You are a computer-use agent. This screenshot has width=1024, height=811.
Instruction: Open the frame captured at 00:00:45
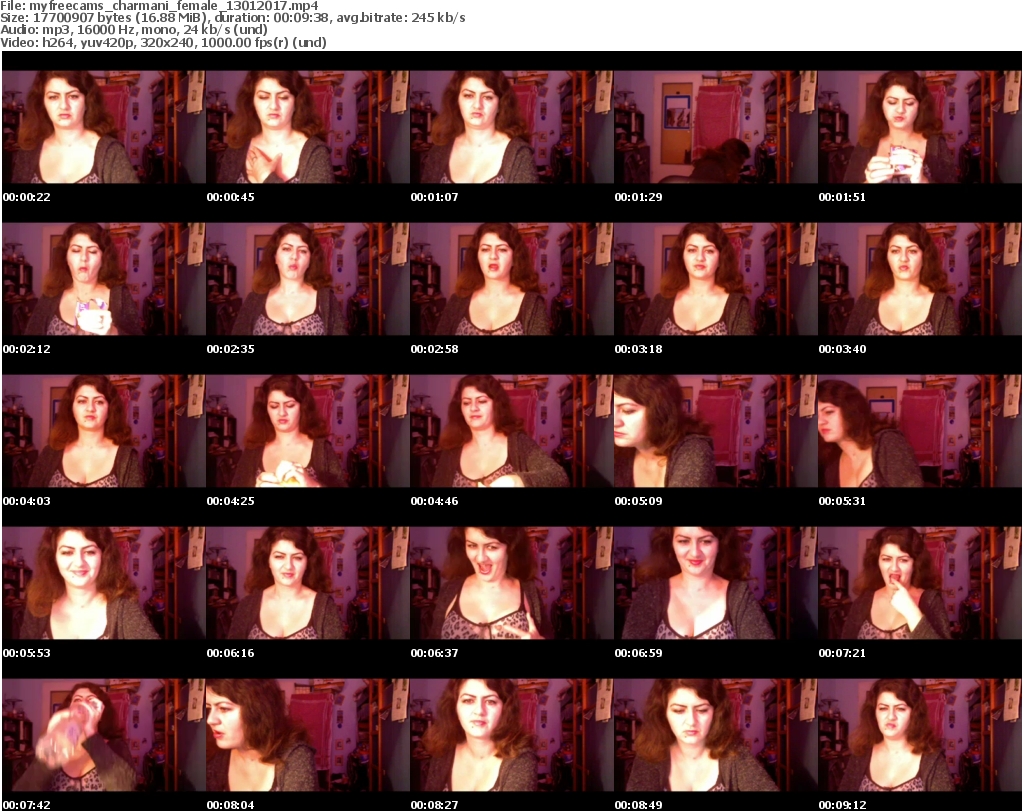click(x=308, y=127)
